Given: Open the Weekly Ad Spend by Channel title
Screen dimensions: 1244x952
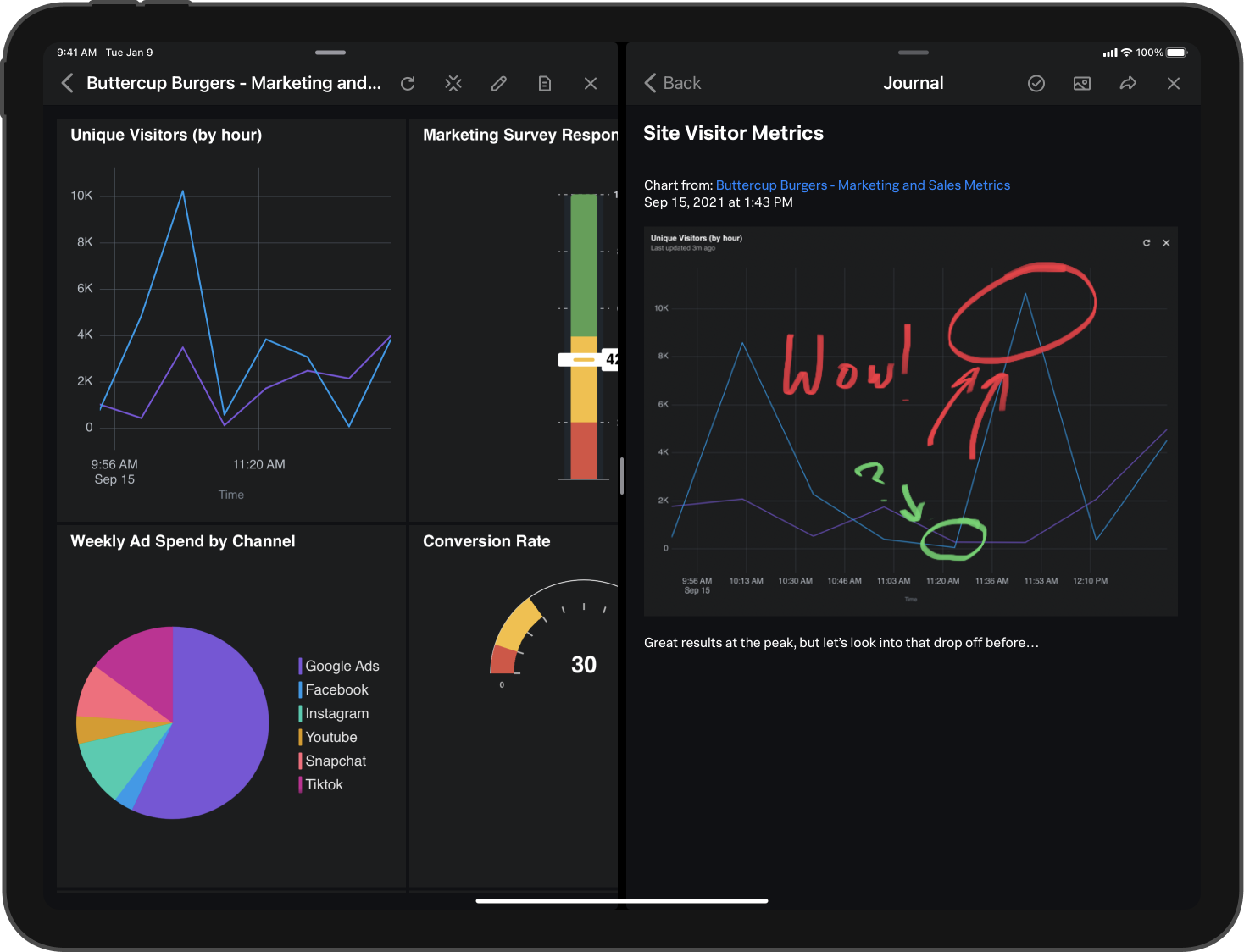Looking at the screenshot, I should point(183,541).
